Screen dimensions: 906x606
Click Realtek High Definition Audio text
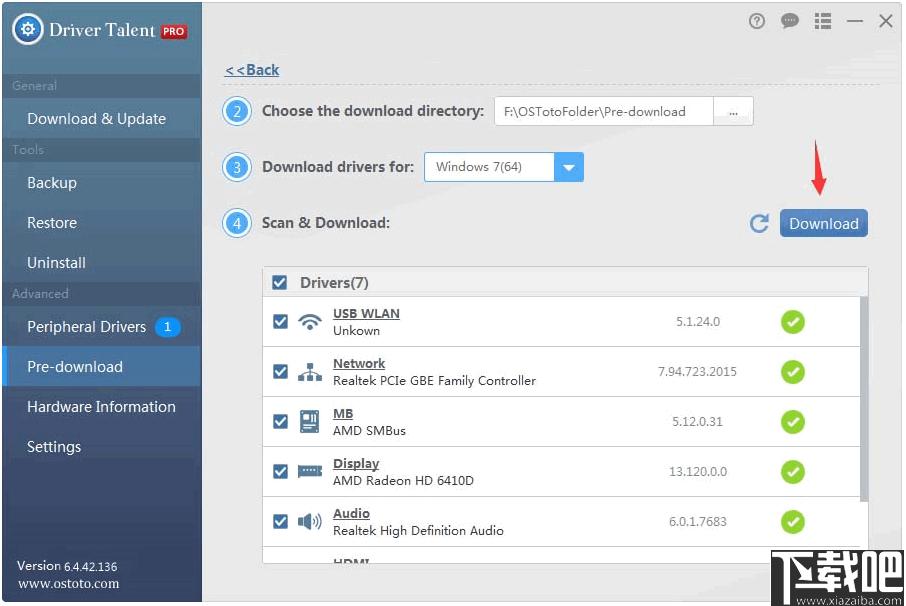click(418, 530)
